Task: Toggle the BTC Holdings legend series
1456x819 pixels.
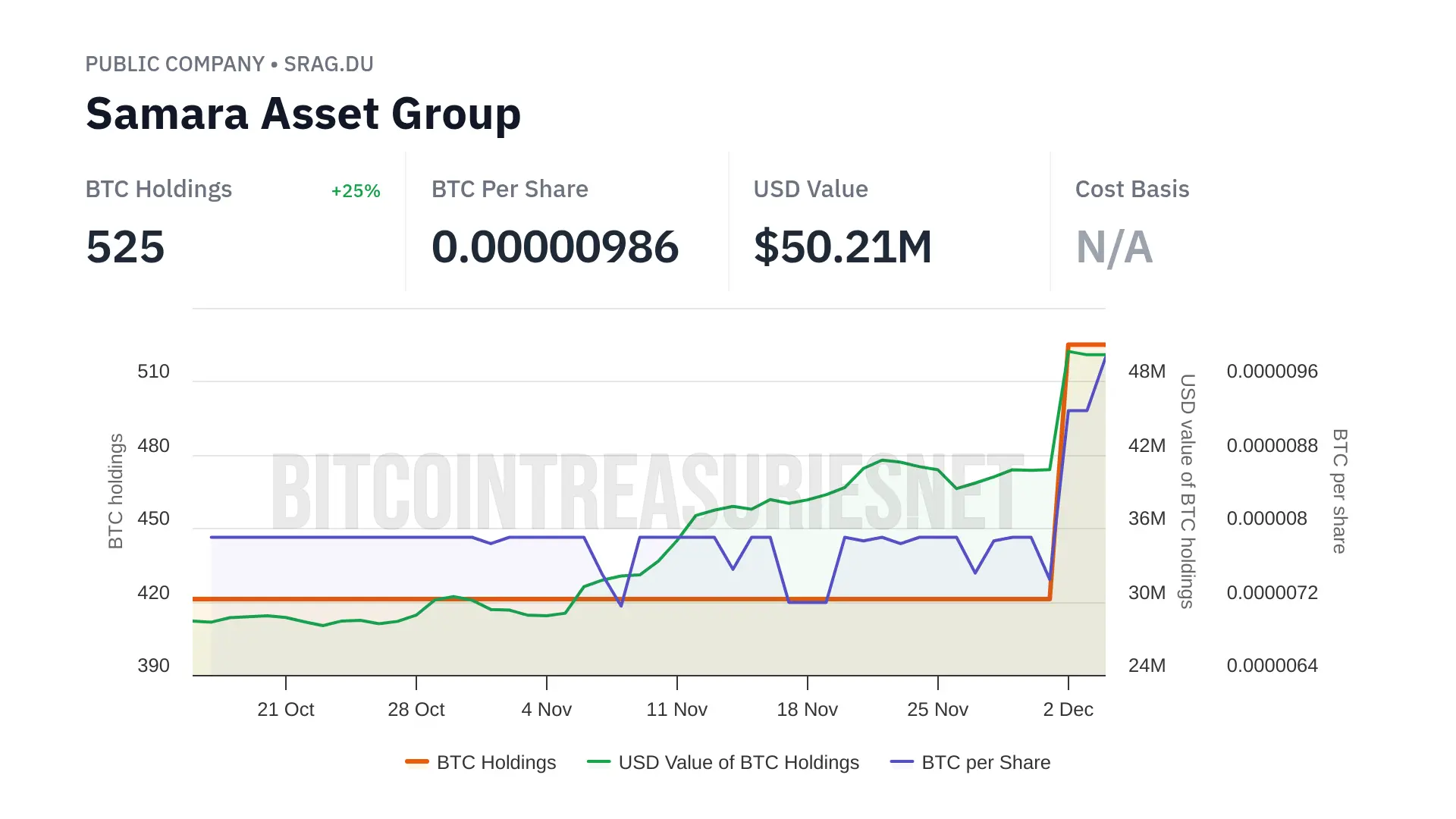Action: click(496, 762)
